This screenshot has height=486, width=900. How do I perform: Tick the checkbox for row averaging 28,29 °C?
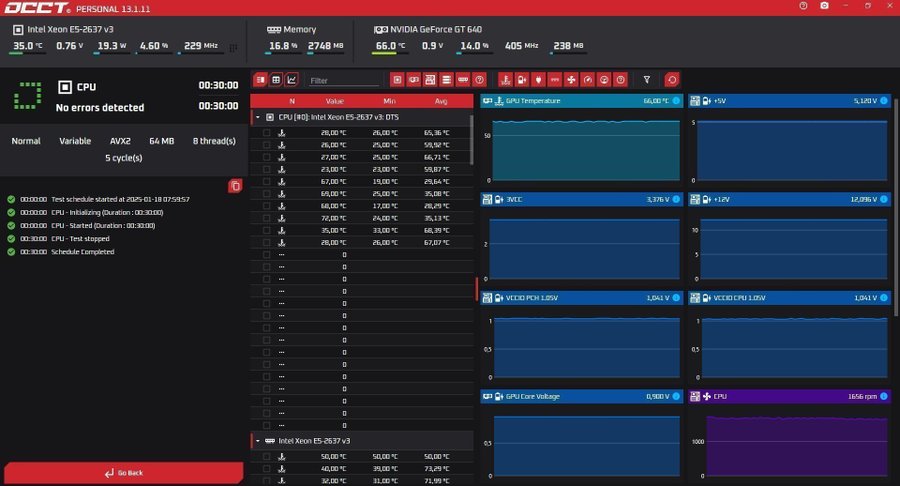(266, 206)
